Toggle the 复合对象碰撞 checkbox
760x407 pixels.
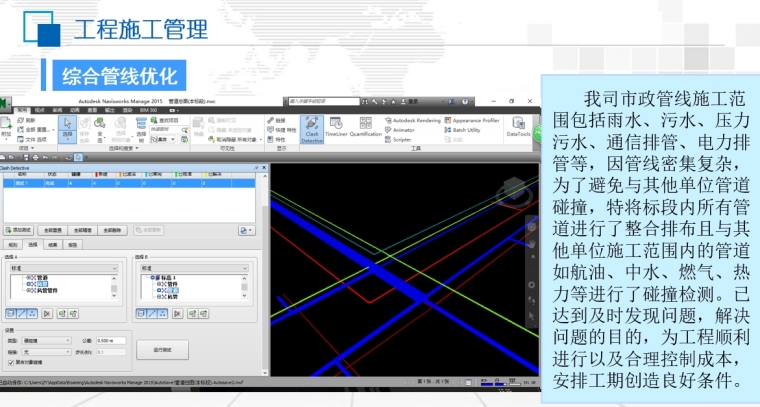point(9,362)
